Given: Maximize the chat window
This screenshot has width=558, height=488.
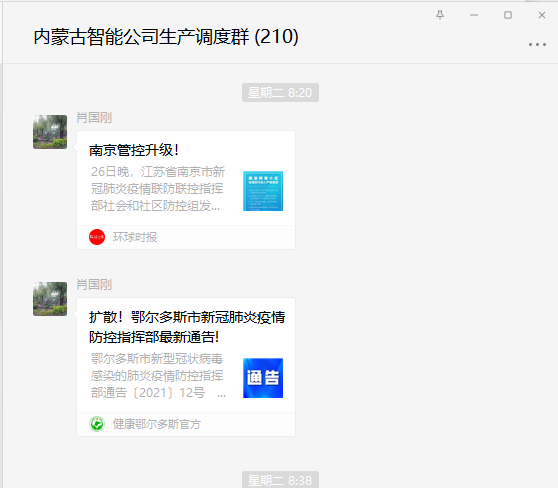Looking at the screenshot, I should click(508, 15).
